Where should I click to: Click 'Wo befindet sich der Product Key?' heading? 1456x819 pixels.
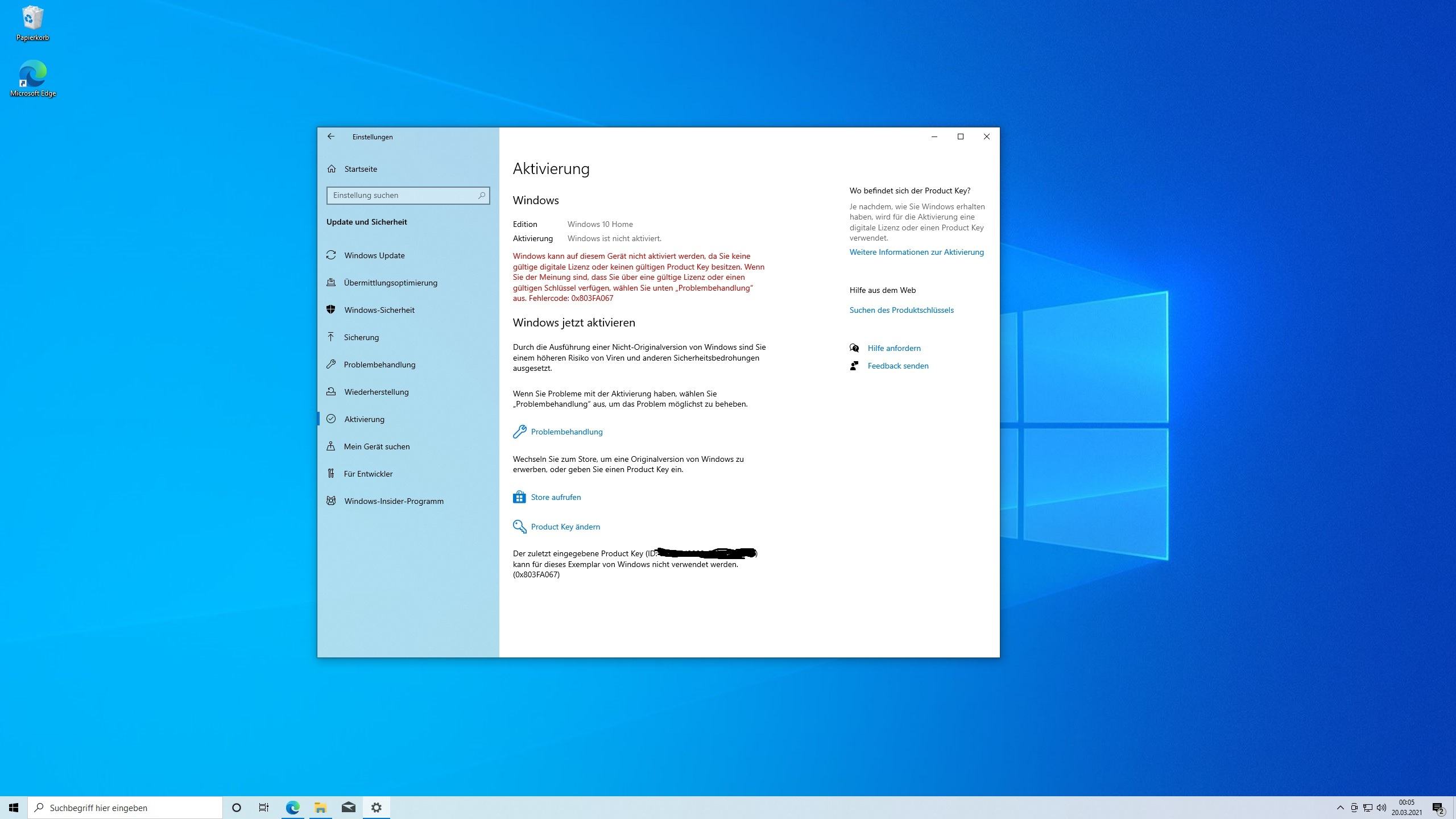click(910, 191)
